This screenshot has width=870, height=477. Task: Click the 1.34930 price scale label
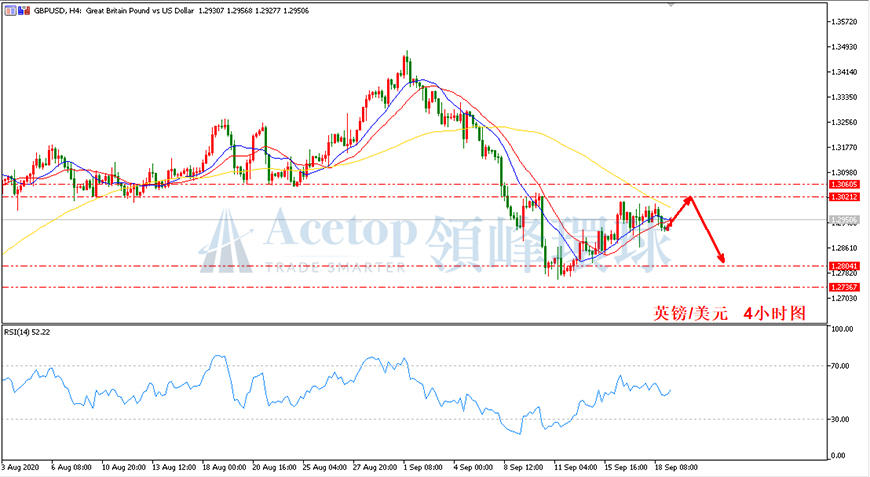[x=842, y=47]
